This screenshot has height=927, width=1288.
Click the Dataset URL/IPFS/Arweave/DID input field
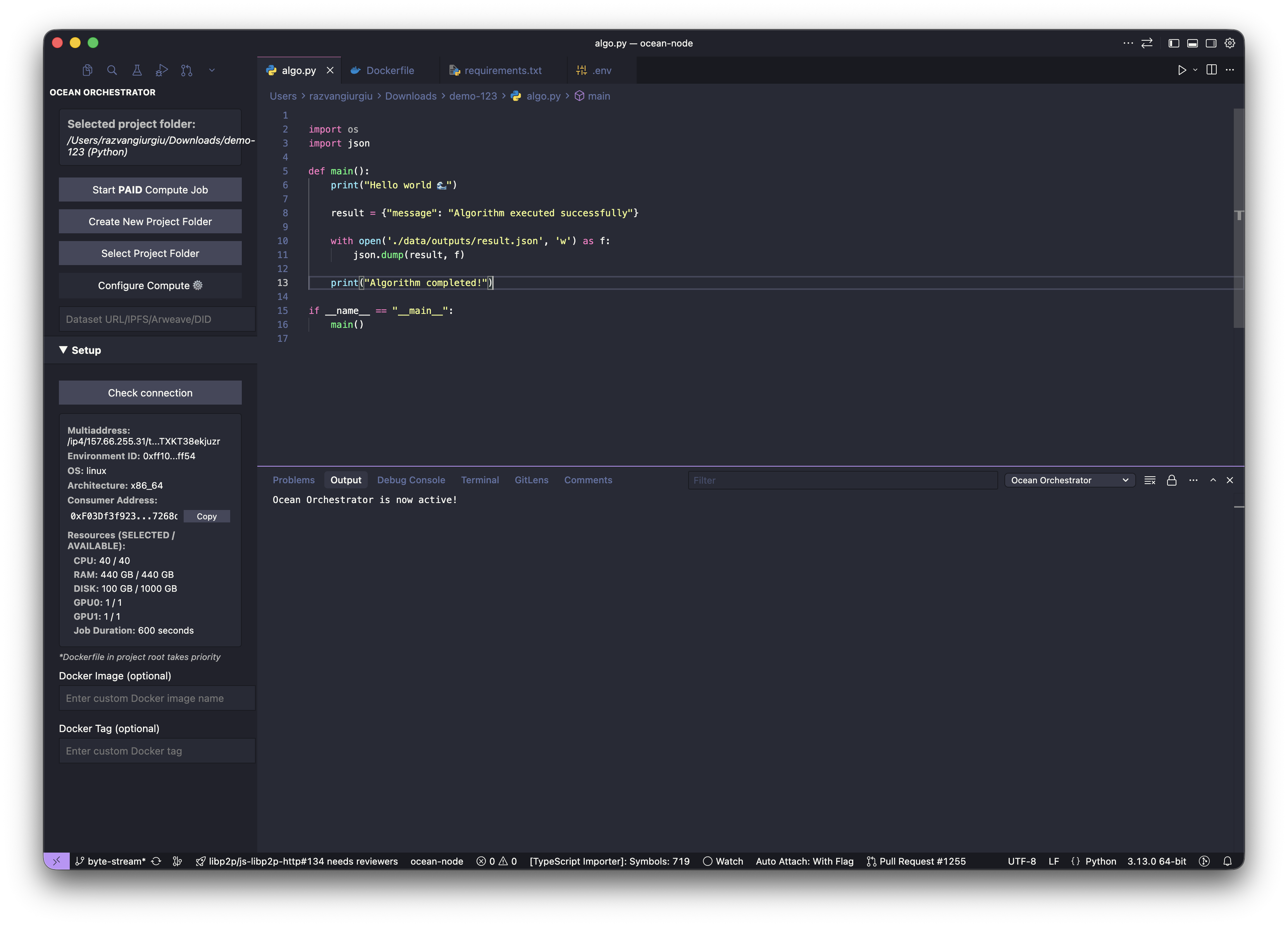(x=157, y=319)
